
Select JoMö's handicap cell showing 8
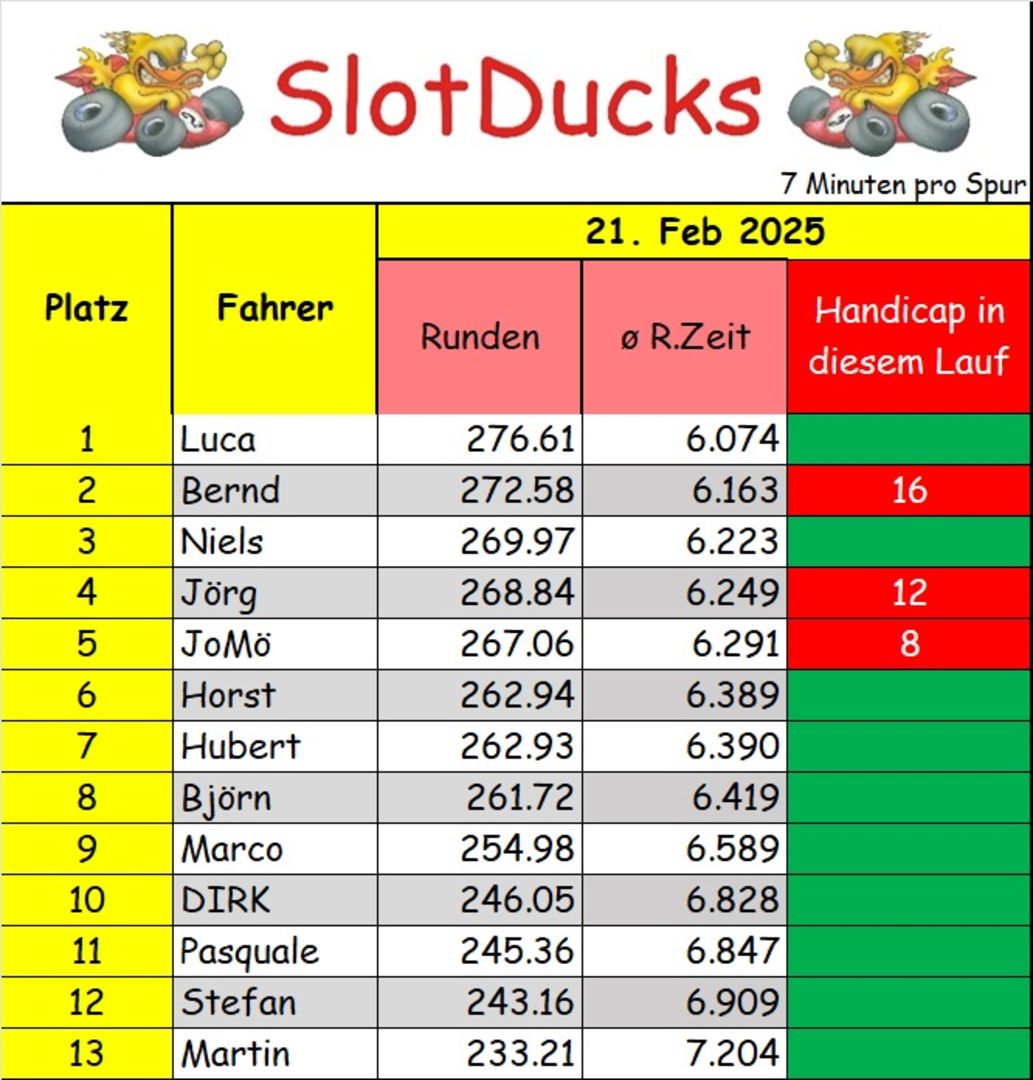(x=909, y=643)
